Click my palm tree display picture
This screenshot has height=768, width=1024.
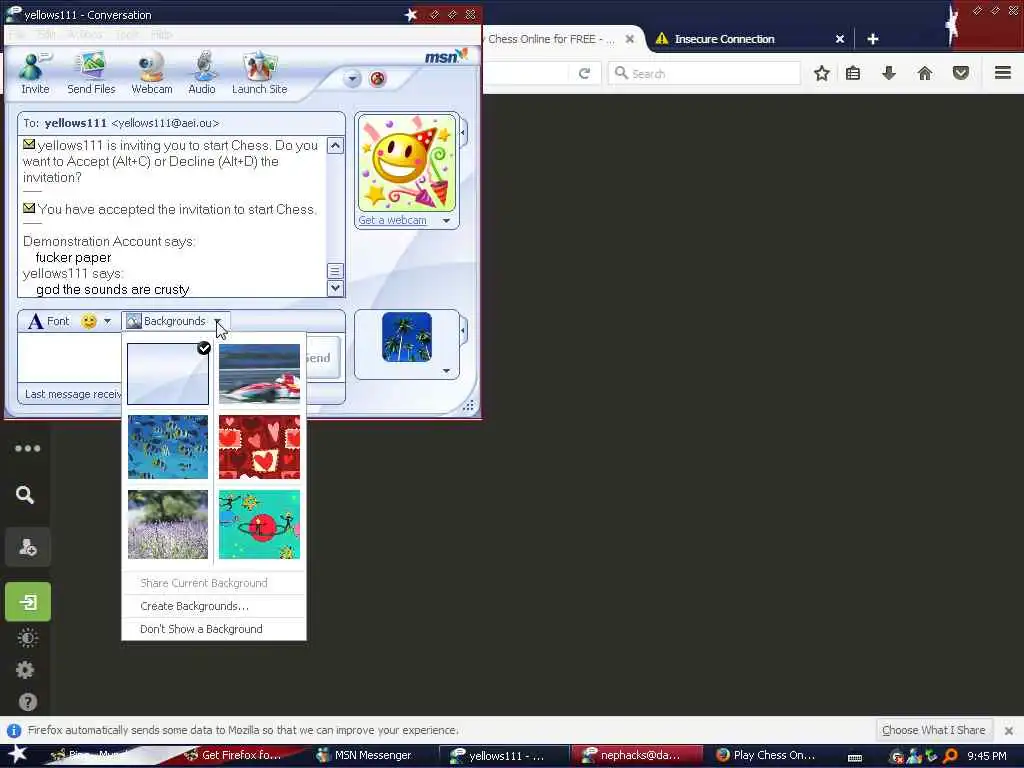point(406,337)
